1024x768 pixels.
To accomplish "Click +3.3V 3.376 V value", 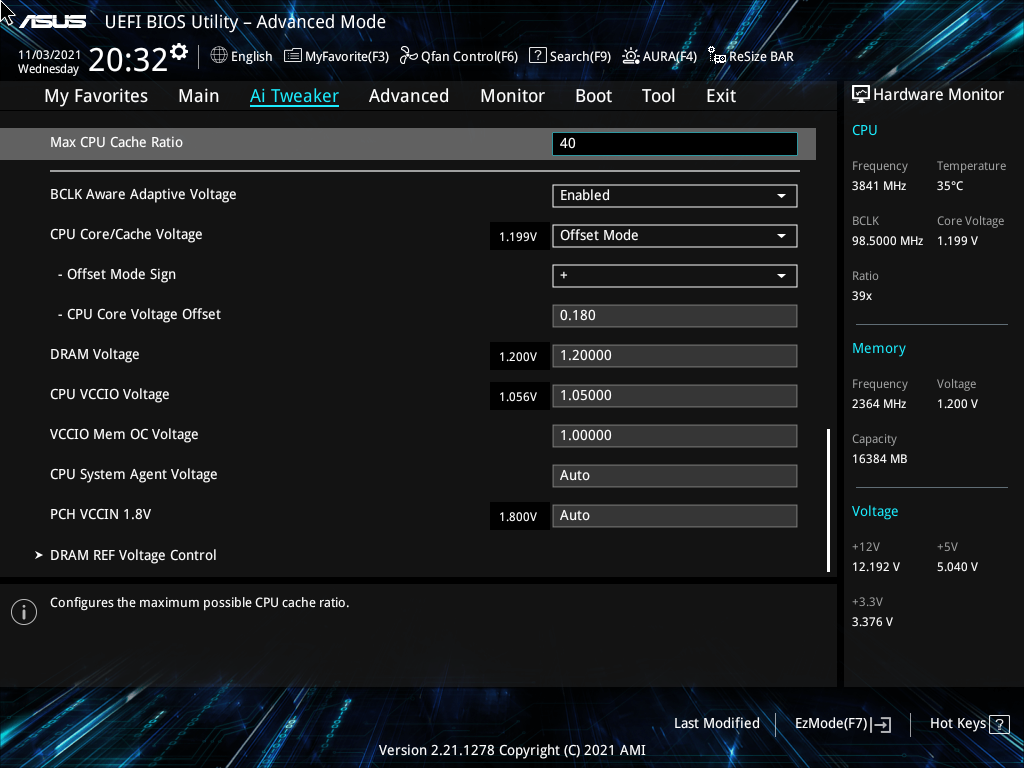I will [x=872, y=622].
